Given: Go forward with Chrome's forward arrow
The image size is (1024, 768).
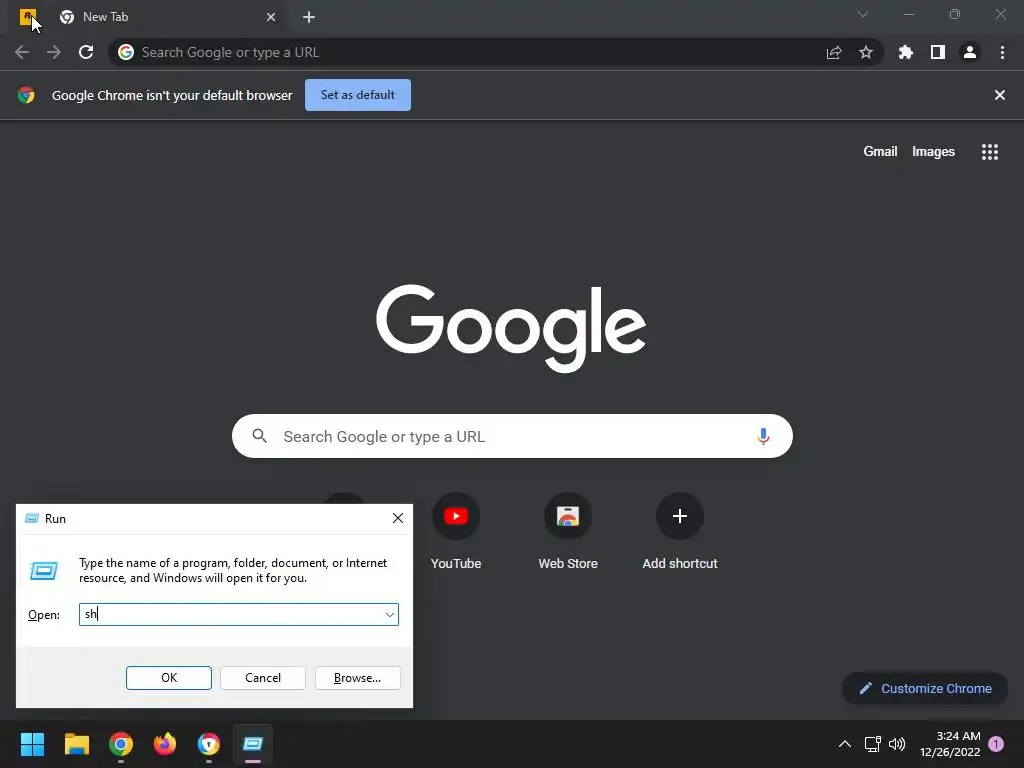Looking at the screenshot, I should [54, 52].
